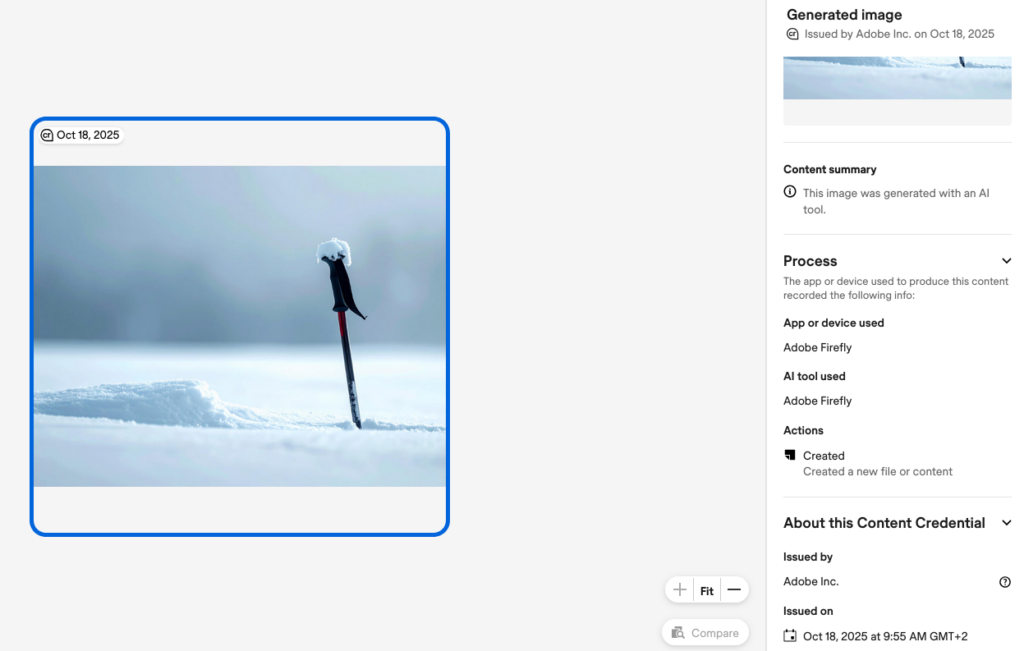
Task: Zoom in with the plus button
Action: point(680,590)
